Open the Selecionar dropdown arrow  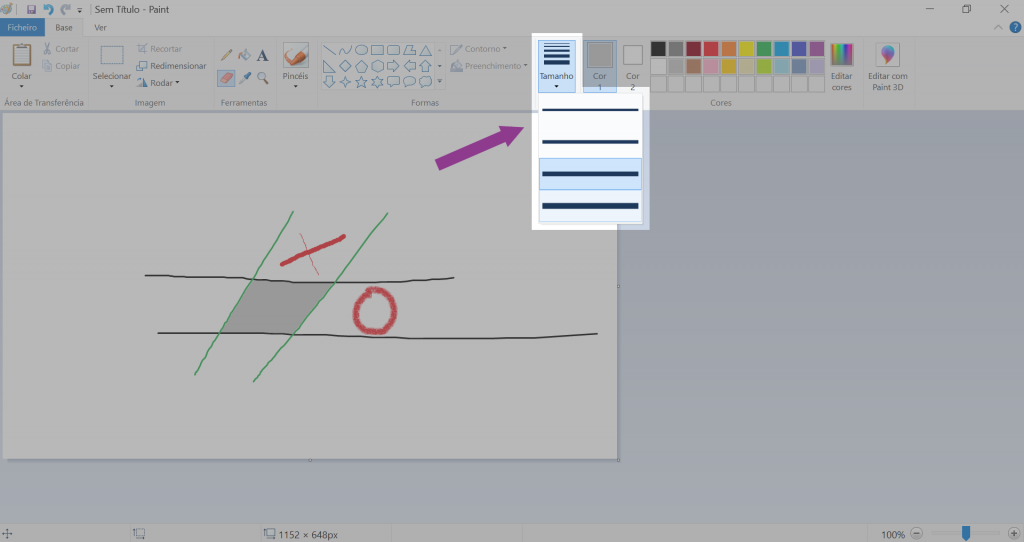111,86
